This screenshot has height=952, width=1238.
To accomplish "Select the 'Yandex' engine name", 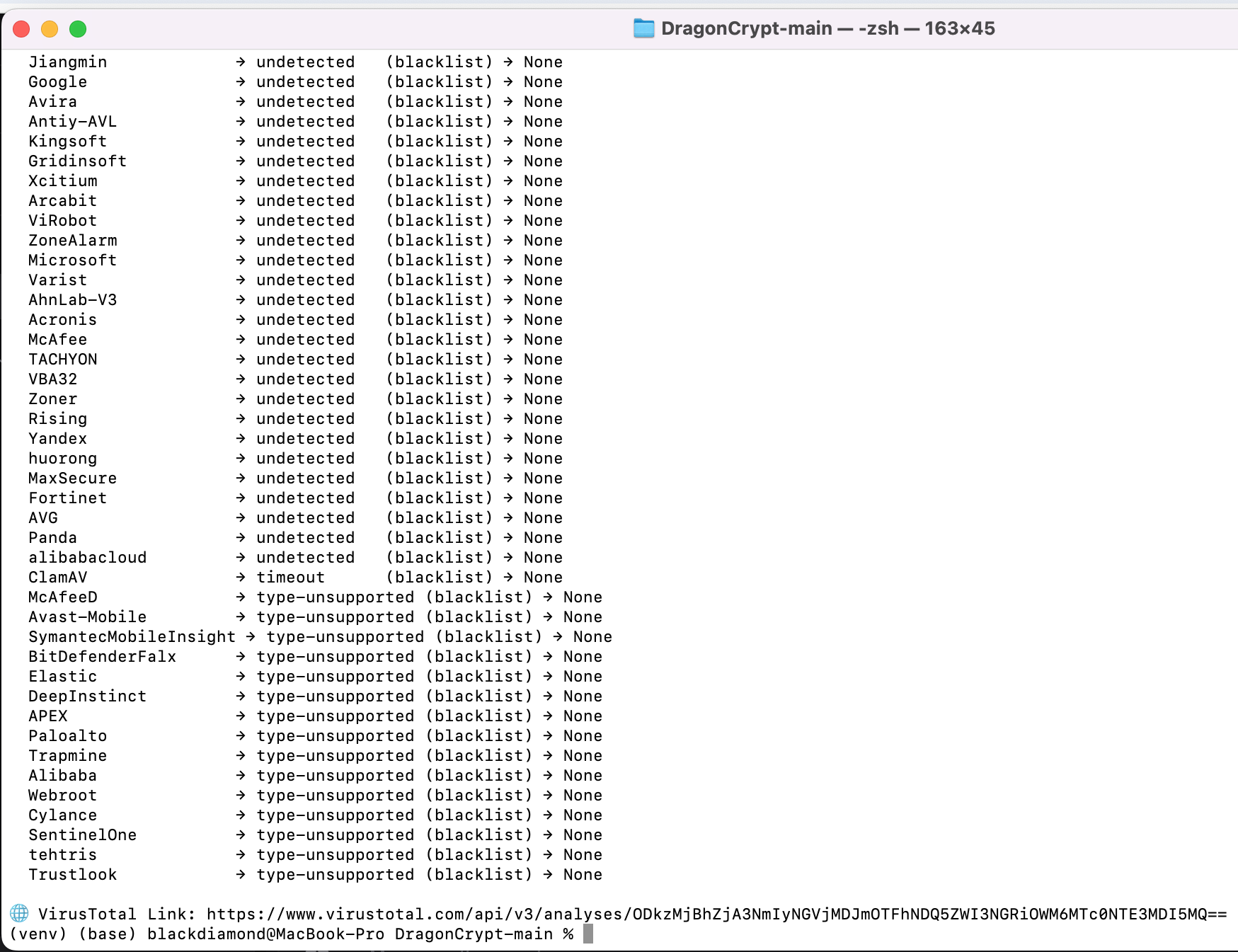I will point(58,439).
